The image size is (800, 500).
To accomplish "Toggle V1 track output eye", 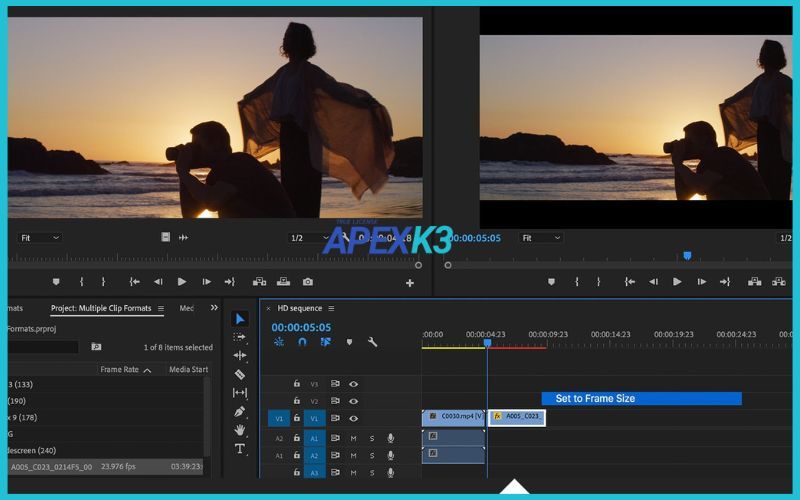I will (354, 418).
